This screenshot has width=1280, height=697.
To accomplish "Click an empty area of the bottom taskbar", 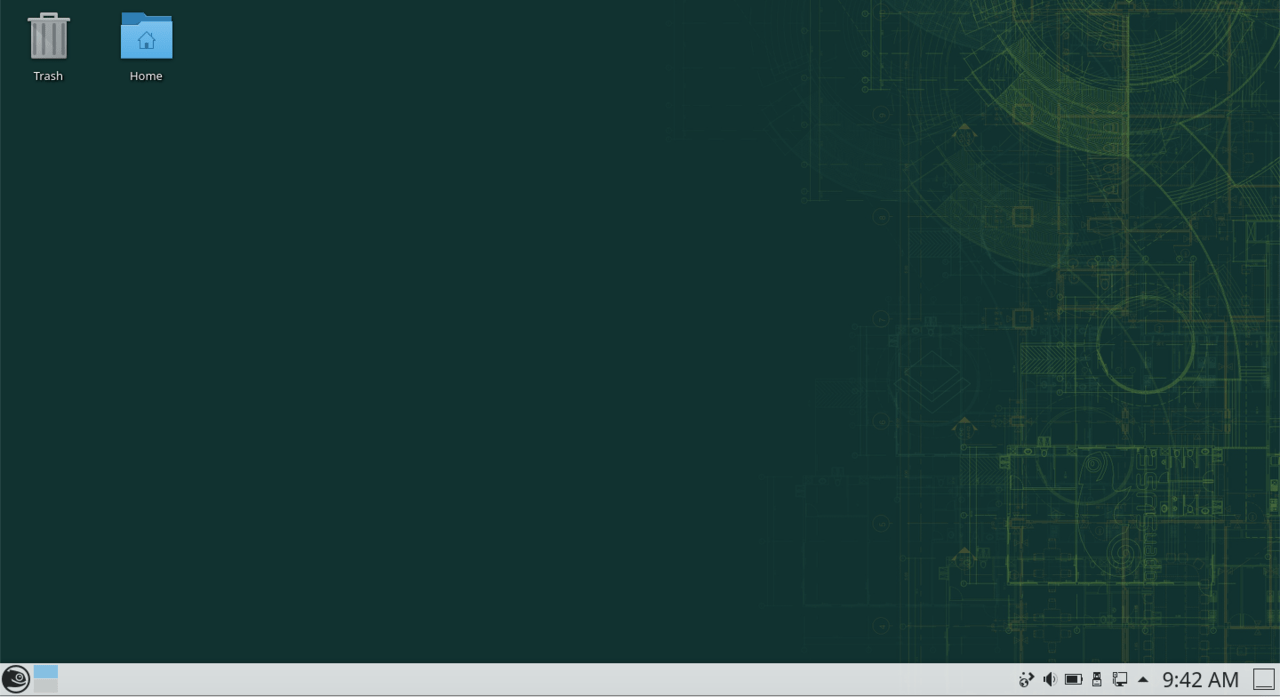I will coord(500,679).
